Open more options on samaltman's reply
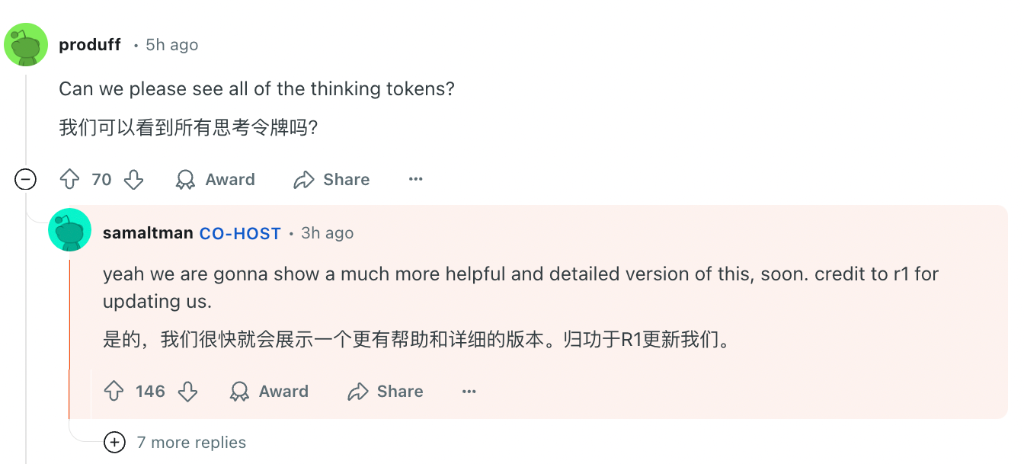The width and height of the screenshot is (1024, 464). pos(469,391)
